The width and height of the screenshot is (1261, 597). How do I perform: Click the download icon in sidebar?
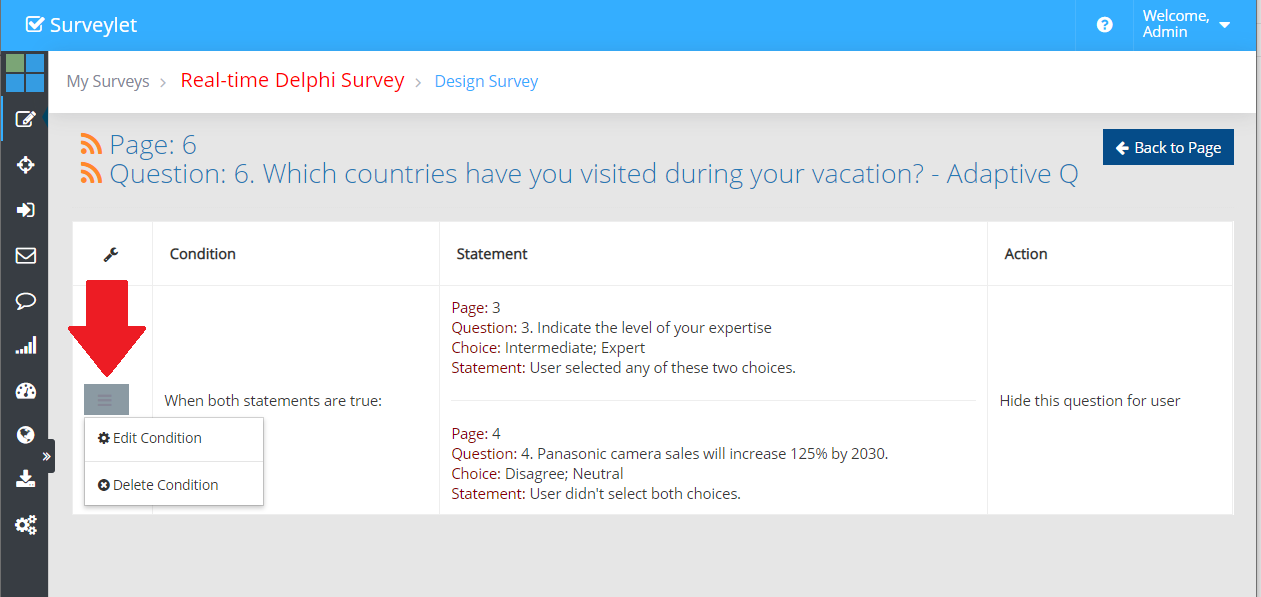tap(26, 479)
